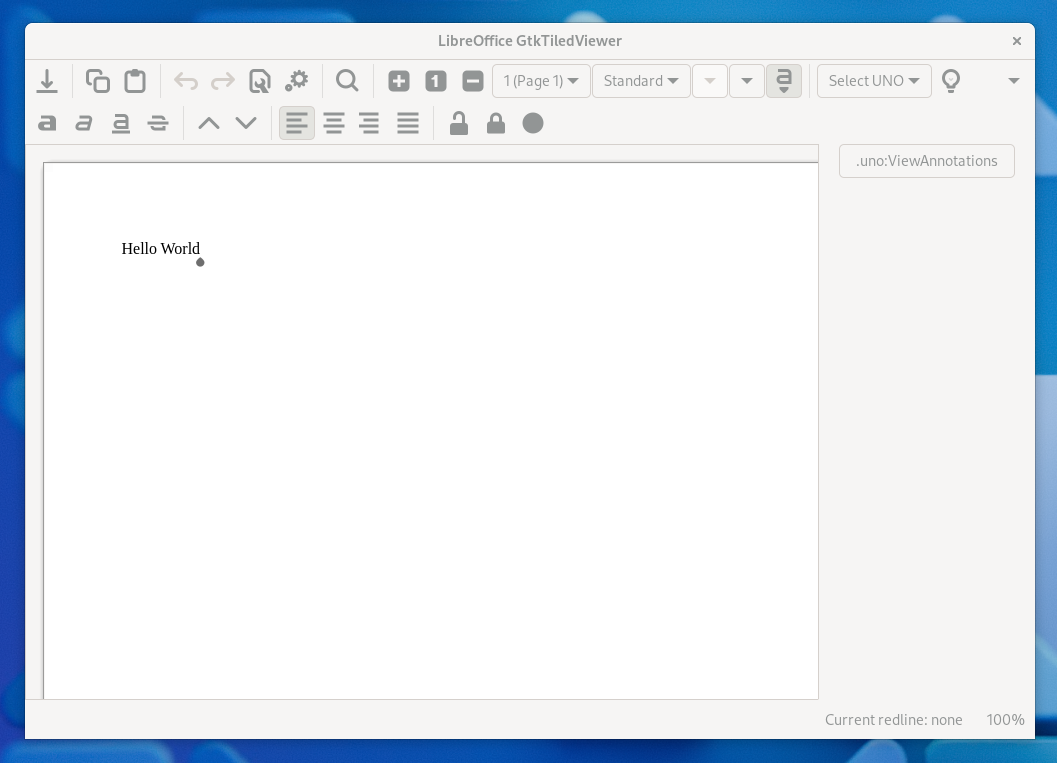
Task: Open the Standard mode dropdown
Action: pyautogui.click(x=641, y=81)
